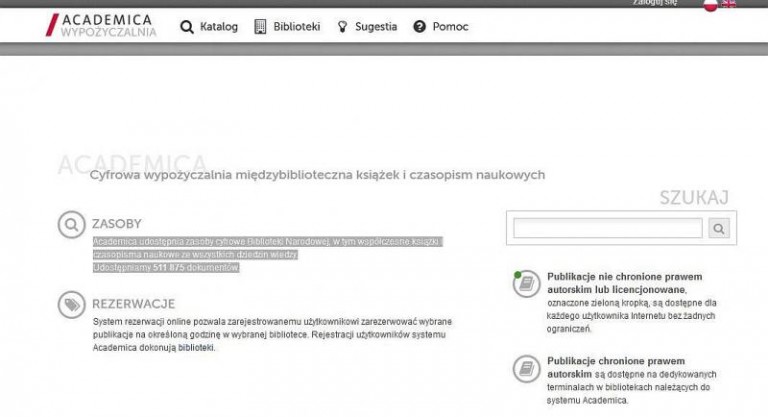The width and height of the screenshot is (768, 417).
Task: Click the question mark icon beside Pomoc
Action: pos(419,26)
